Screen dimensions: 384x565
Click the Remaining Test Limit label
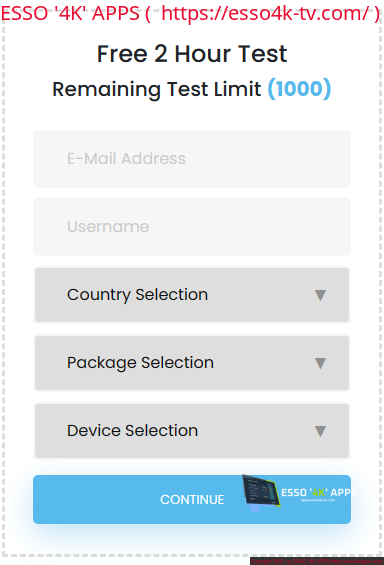click(x=157, y=89)
